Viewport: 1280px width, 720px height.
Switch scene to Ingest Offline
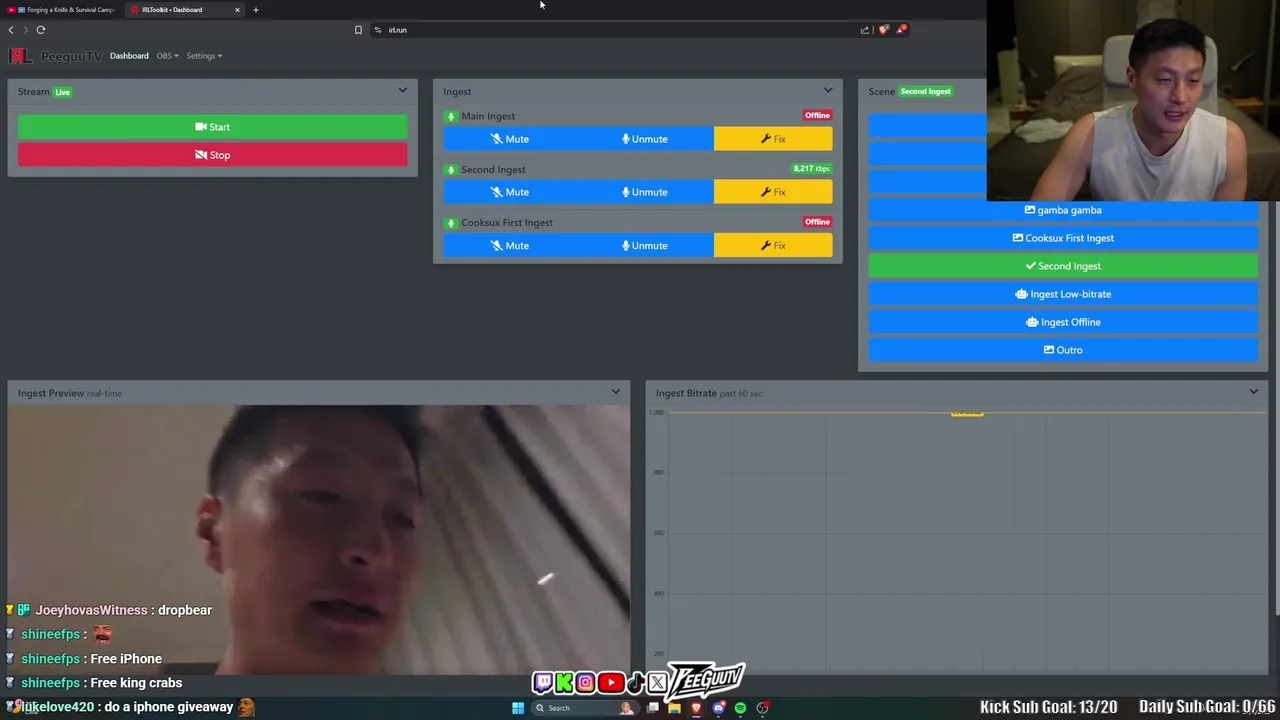(x=1063, y=322)
